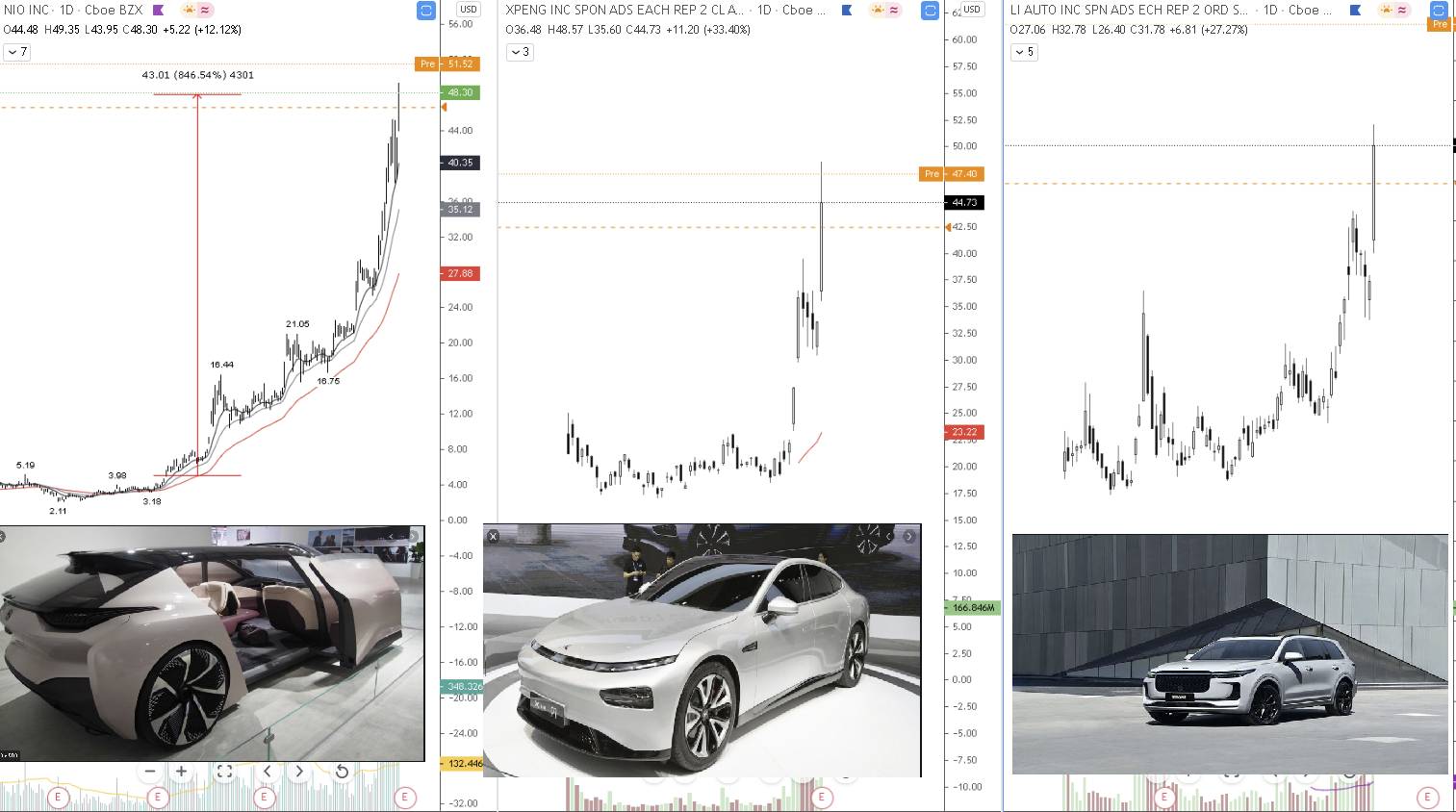The width and height of the screenshot is (1456, 812).
Task: Expand the indicators dropdown showing 3 on XPENG
Action: [x=519, y=52]
